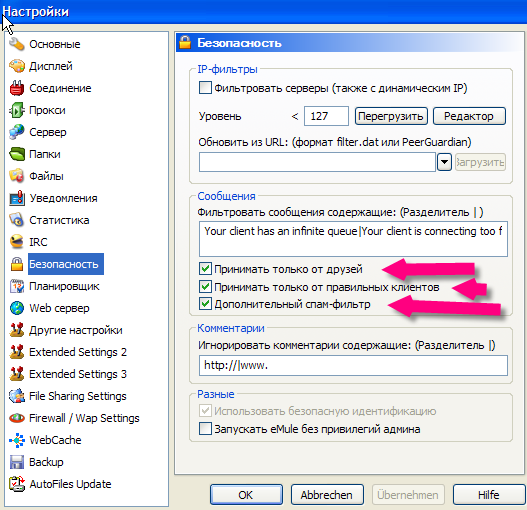Enable Запускать eMule без привилегий админа

(205, 429)
